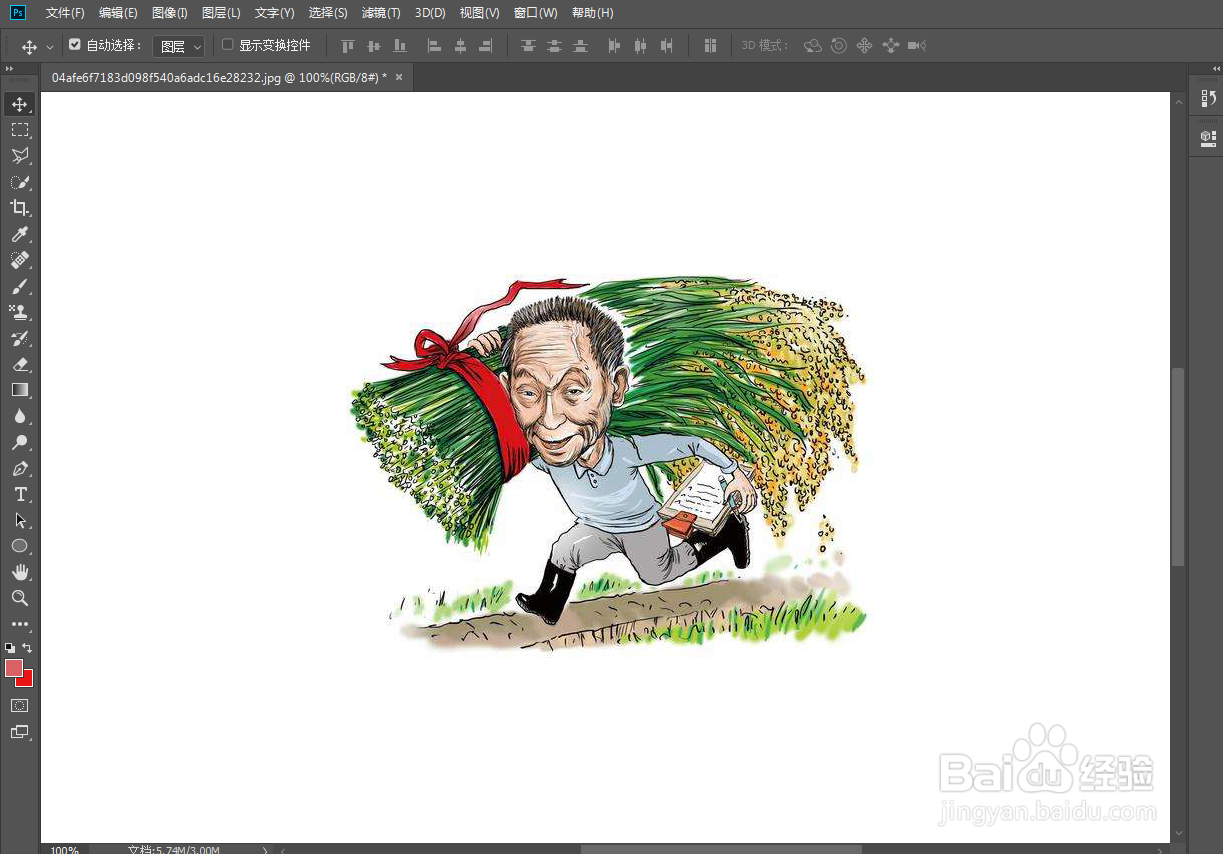
Task: Click the Photoshop Ps logo icon
Action: point(18,13)
